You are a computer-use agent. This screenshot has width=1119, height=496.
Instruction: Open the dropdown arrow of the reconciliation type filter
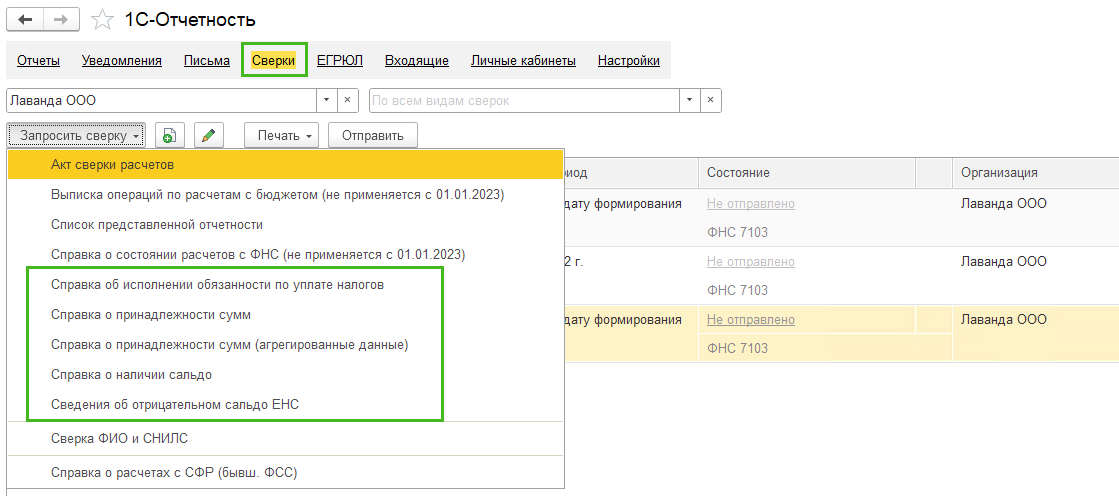click(x=689, y=101)
